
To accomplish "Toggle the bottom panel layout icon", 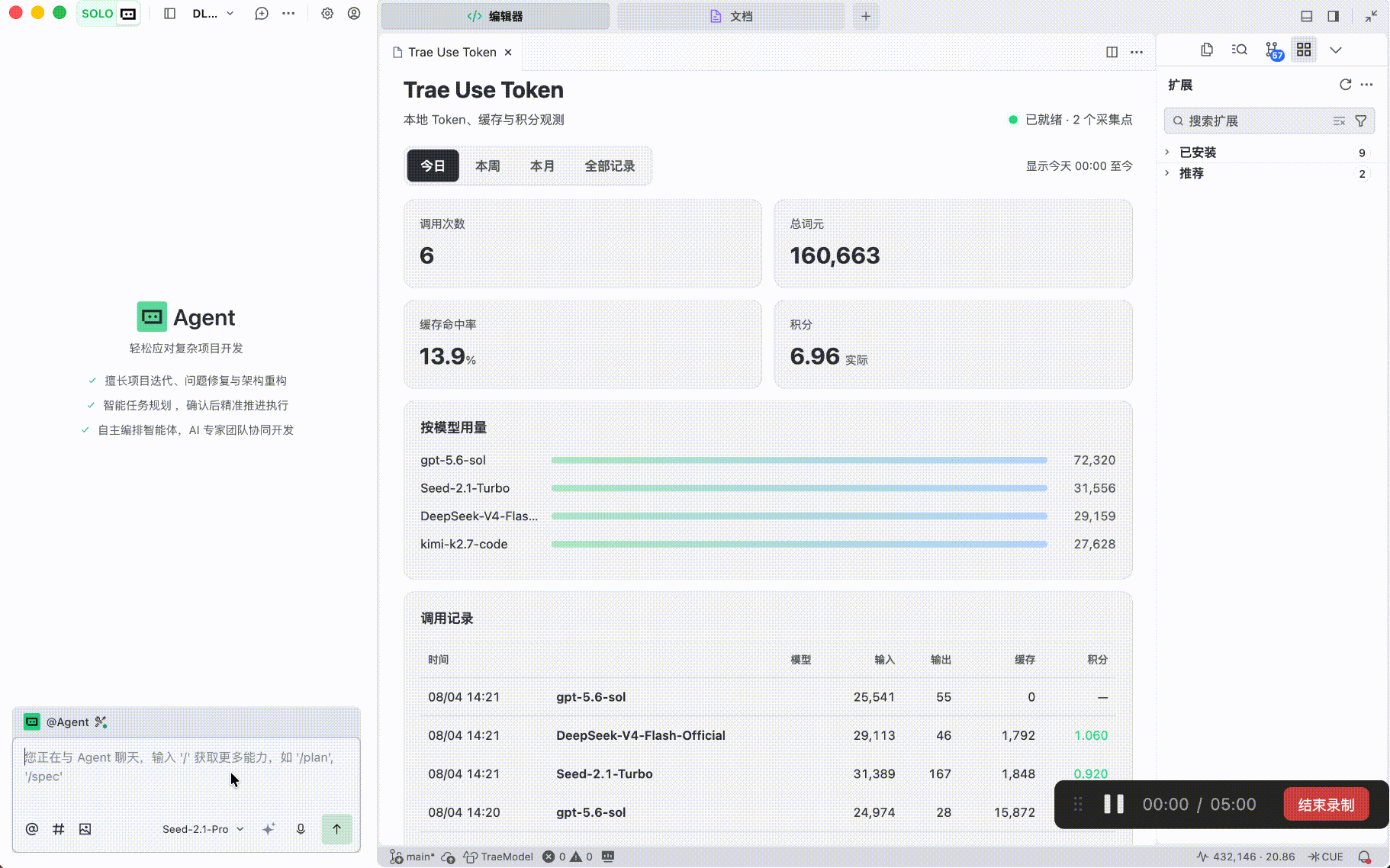I will 1307,16.
